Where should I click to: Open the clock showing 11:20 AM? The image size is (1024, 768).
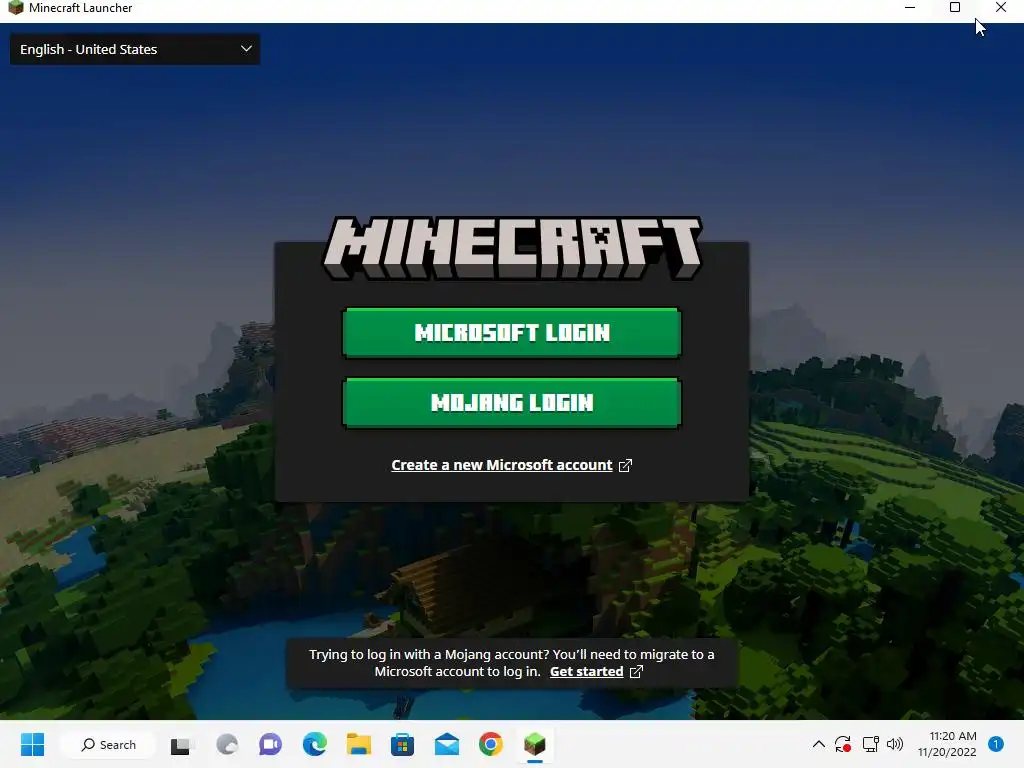point(947,744)
